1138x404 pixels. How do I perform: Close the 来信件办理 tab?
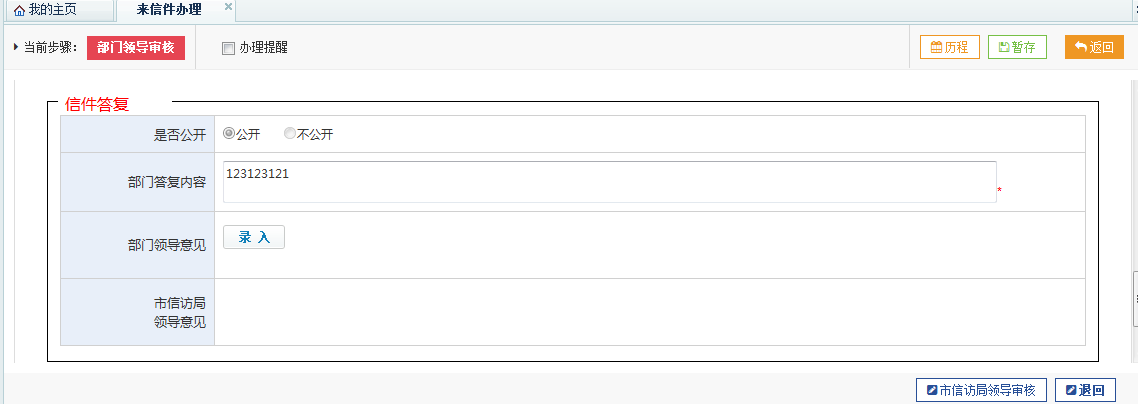click(228, 6)
